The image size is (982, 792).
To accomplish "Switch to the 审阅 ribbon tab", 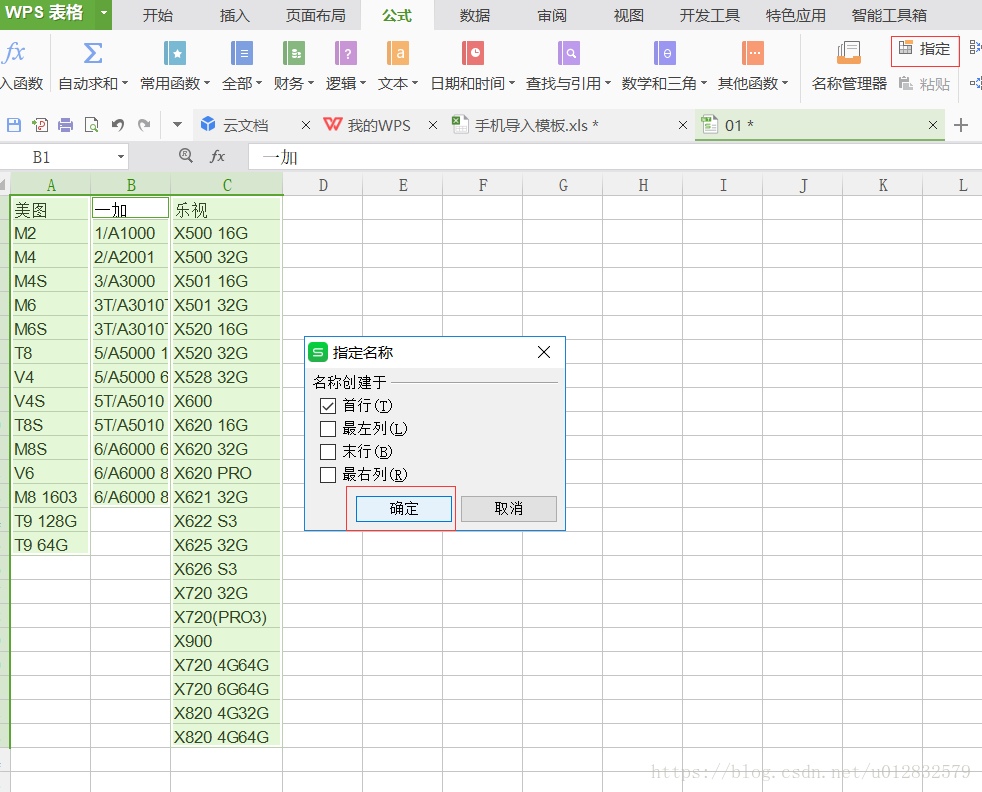I will 552,15.
